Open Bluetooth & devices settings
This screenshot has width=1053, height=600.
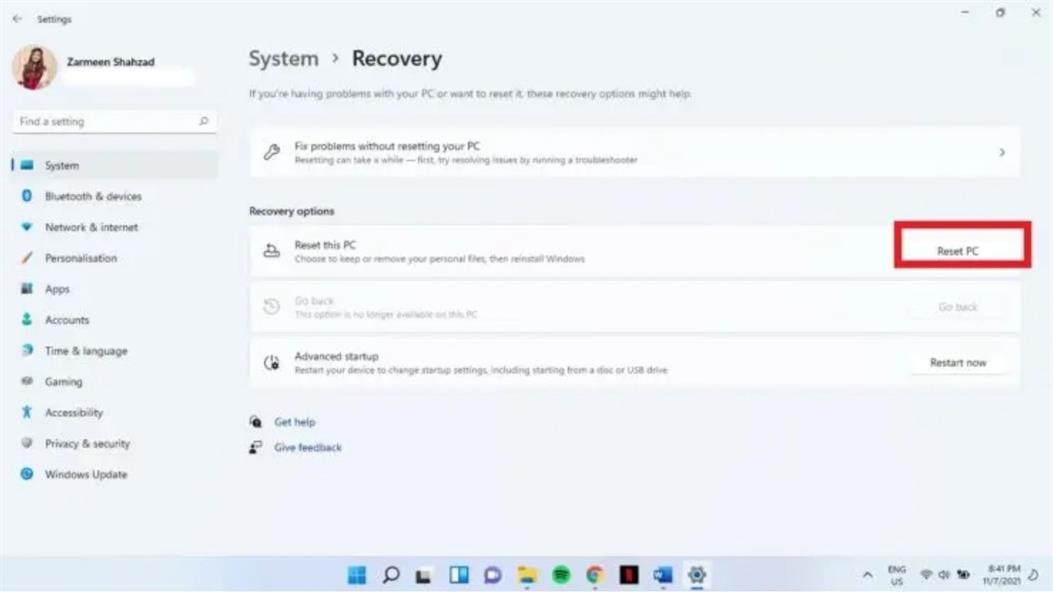[115, 196]
